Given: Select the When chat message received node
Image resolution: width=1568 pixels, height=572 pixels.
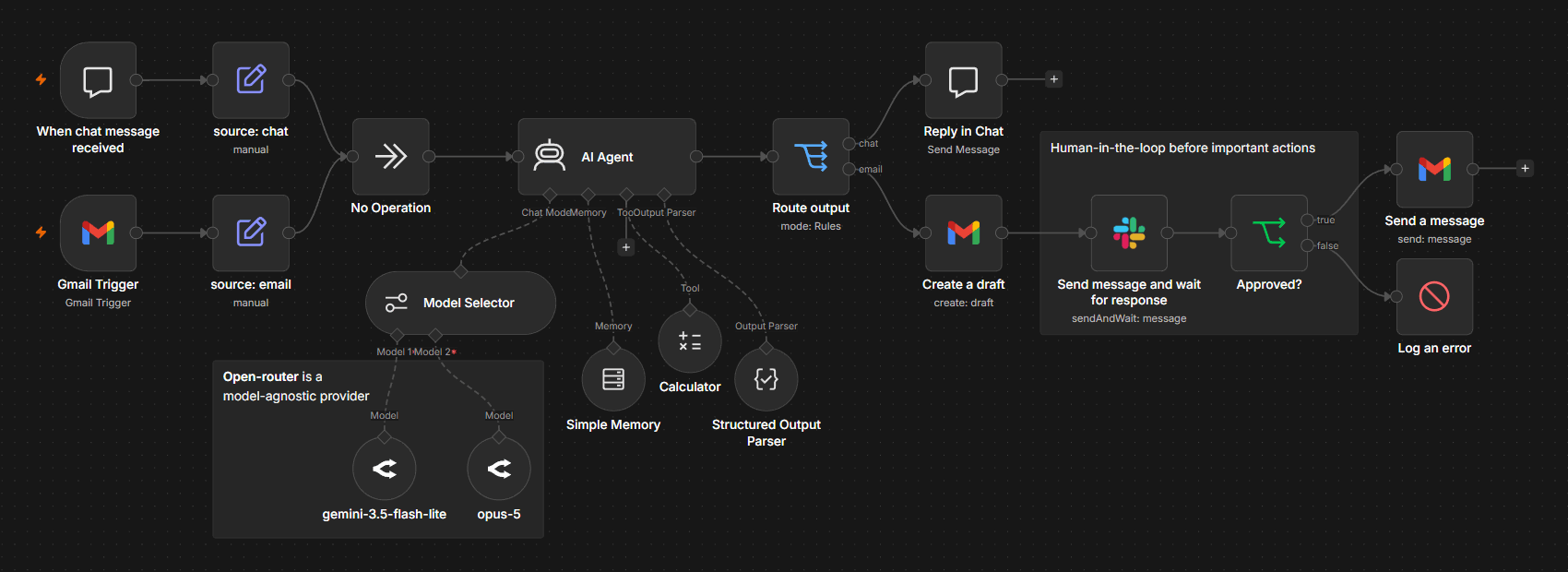Looking at the screenshot, I should pyautogui.click(x=98, y=80).
